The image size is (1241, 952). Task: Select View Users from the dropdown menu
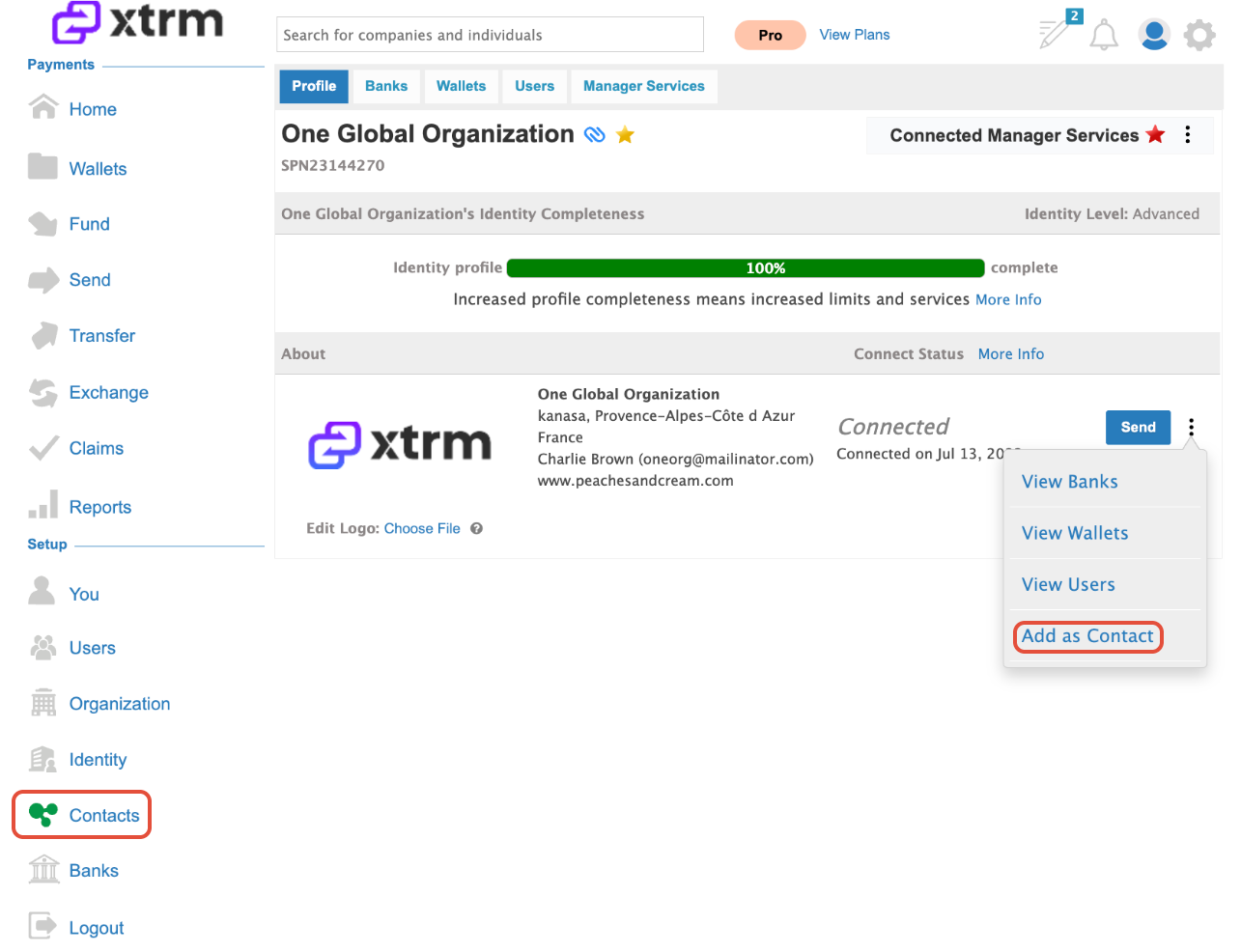tap(1068, 584)
